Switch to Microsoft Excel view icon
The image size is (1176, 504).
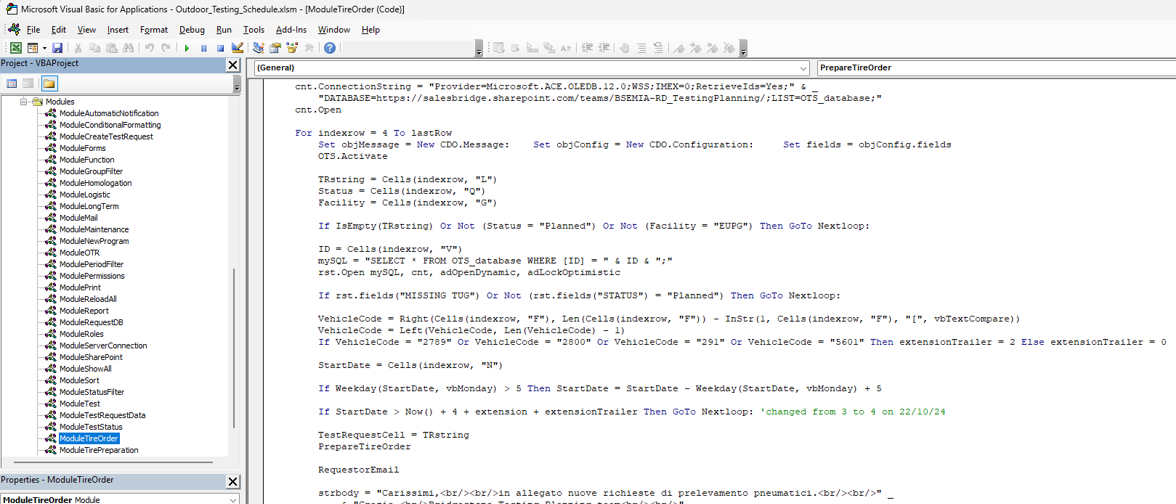(x=15, y=47)
